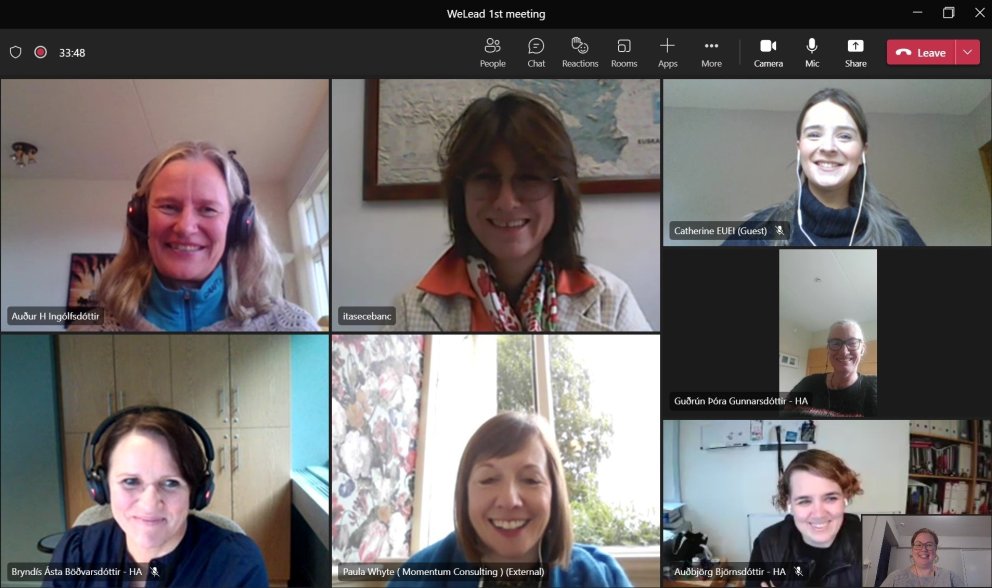Image resolution: width=992 pixels, height=588 pixels.
Task: Click the shield security icon
Action: (x=15, y=52)
